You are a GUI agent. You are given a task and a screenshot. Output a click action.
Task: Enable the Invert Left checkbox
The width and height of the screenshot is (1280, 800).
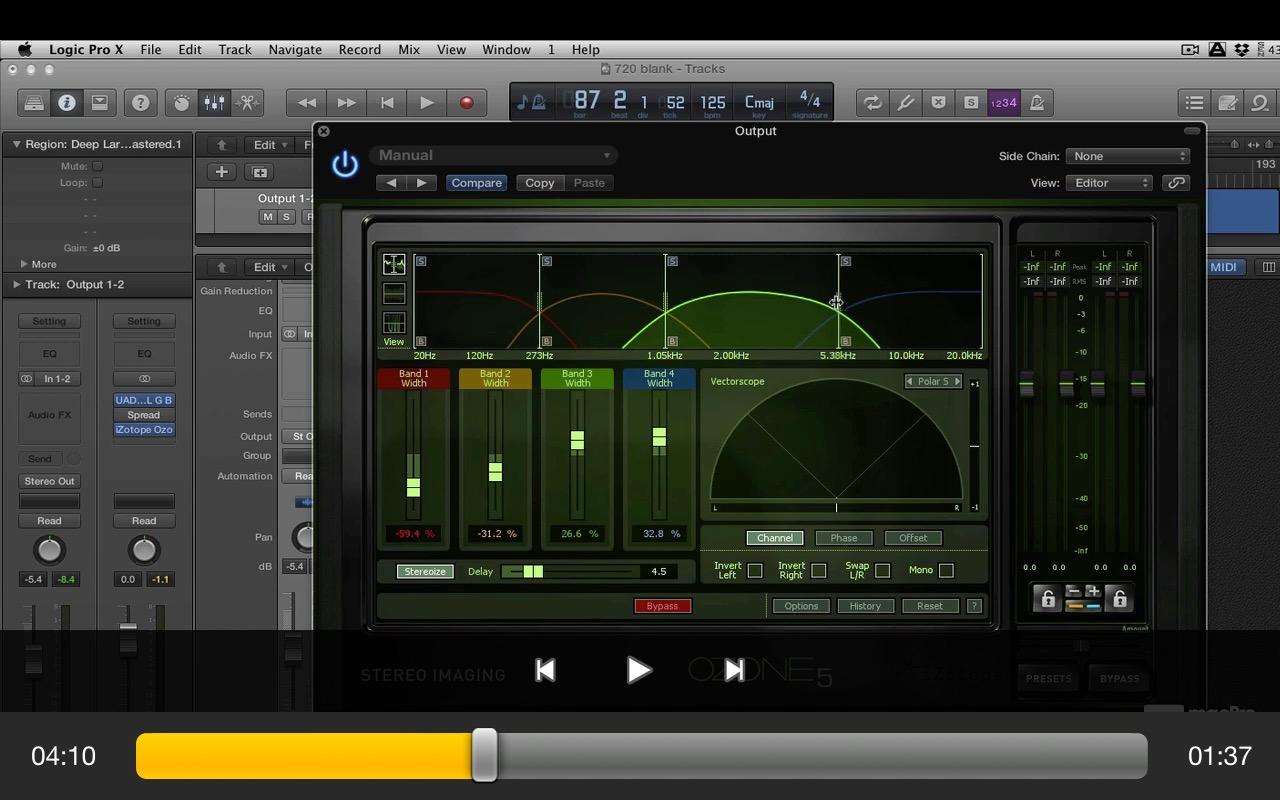point(755,571)
